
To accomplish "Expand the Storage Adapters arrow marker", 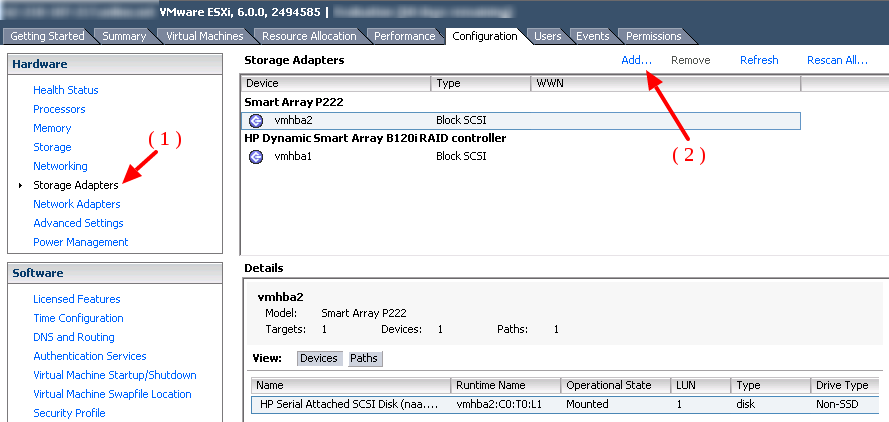I will [x=20, y=186].
